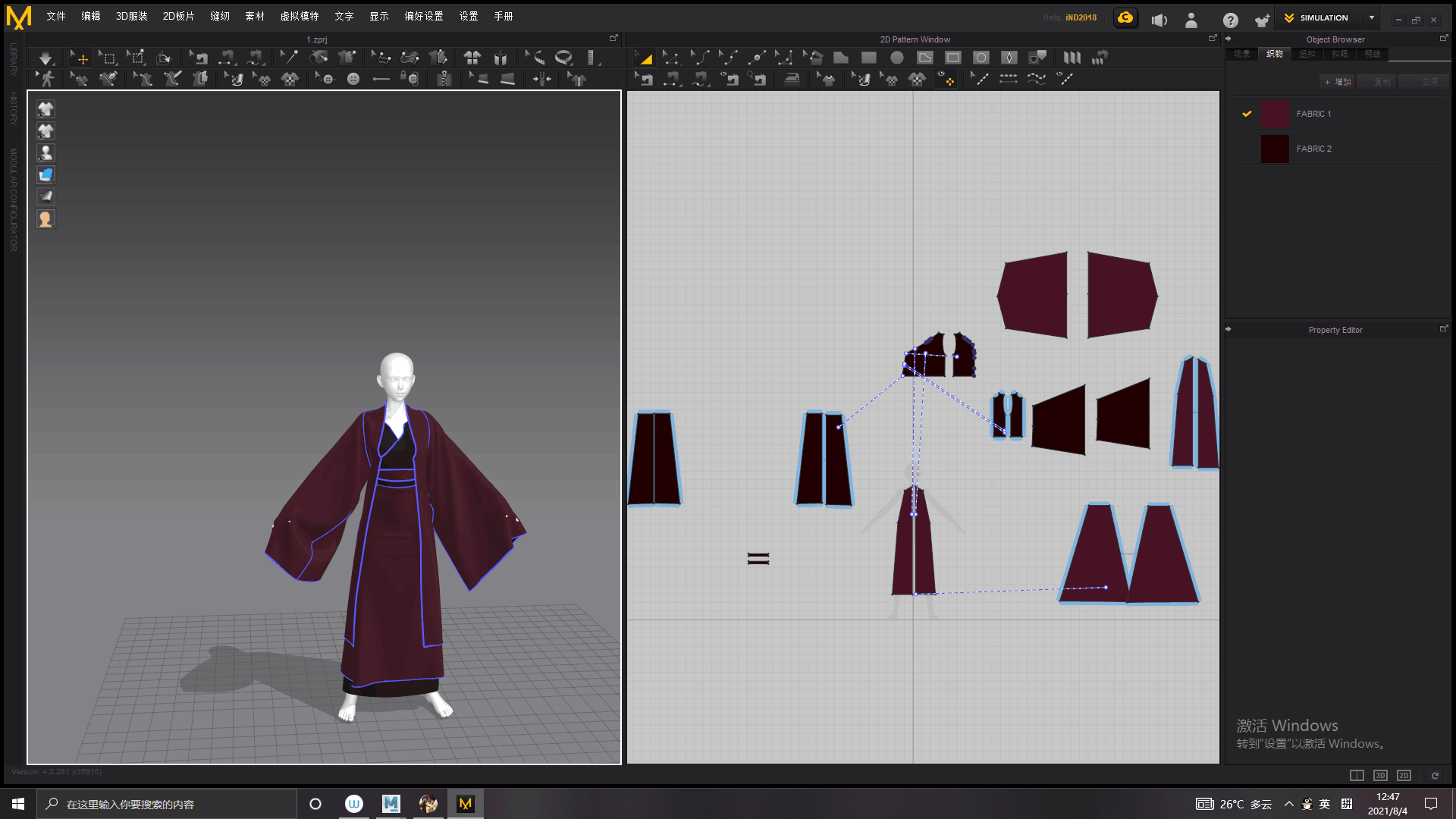Image resolution: width=1456 pixels, height=819 pixels.
Task: Click the Simulate down-arrow tool
Action: (45, 58)
